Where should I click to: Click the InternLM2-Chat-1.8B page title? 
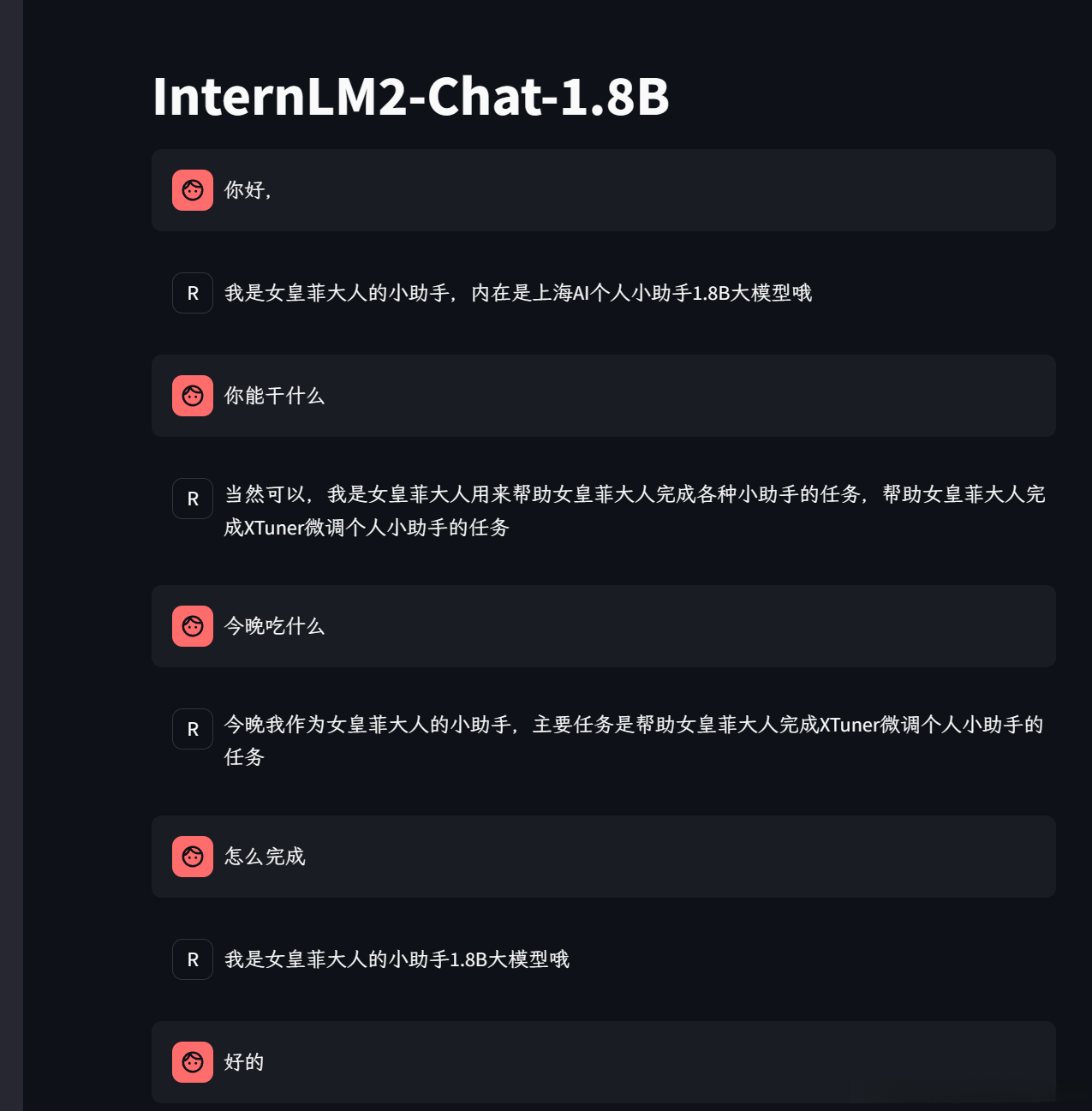(410, 96)
